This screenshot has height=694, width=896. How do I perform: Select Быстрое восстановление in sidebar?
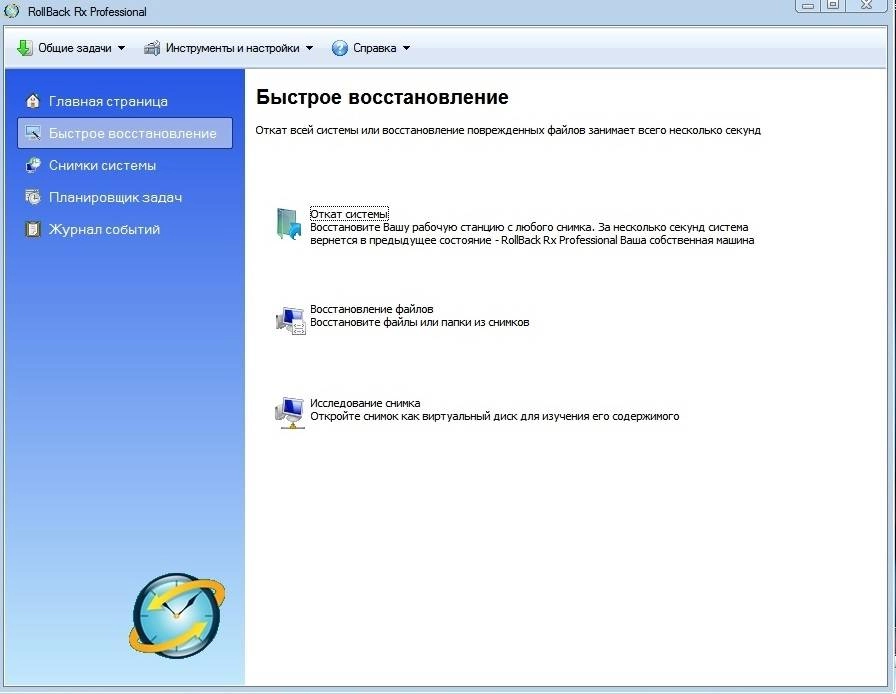coord(125,133)
